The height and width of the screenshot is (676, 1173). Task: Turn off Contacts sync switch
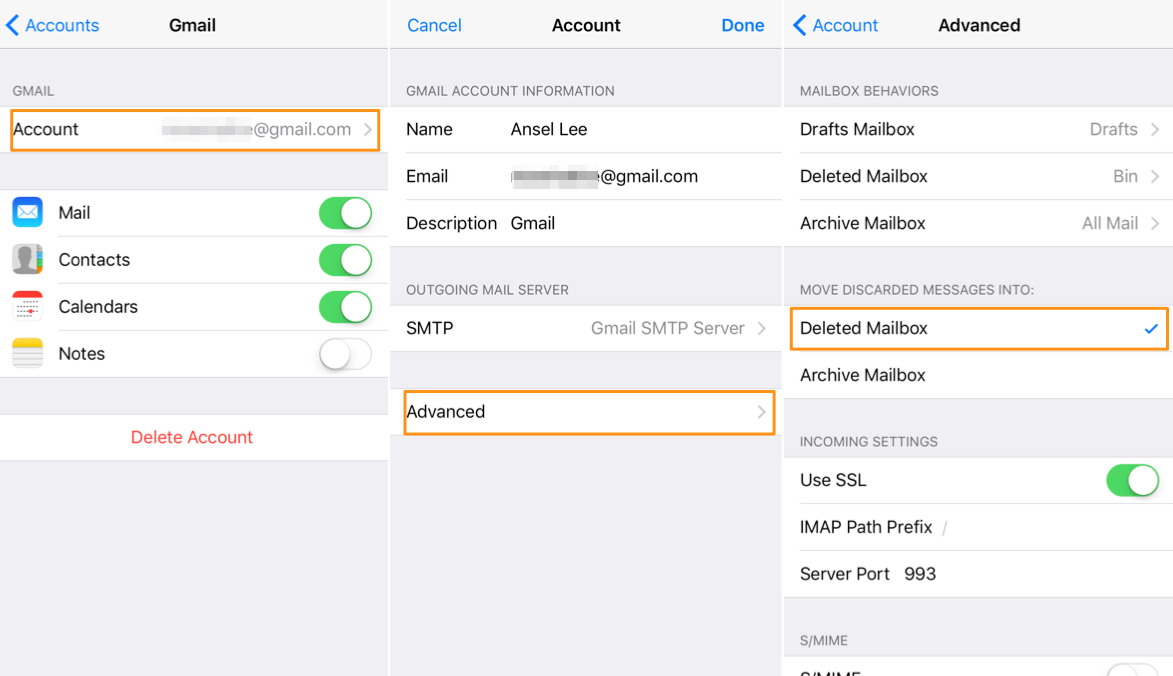(x=345, y=260)
